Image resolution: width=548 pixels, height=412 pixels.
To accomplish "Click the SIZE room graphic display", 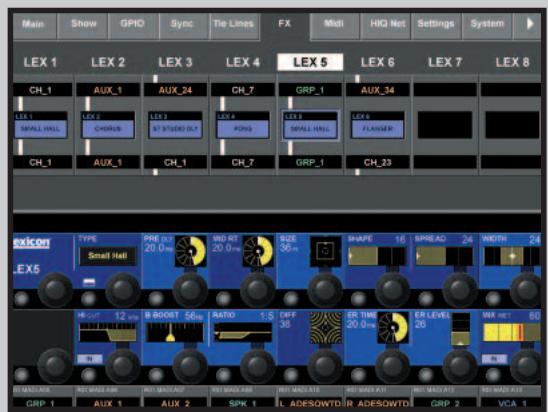I will coord(325,251).
